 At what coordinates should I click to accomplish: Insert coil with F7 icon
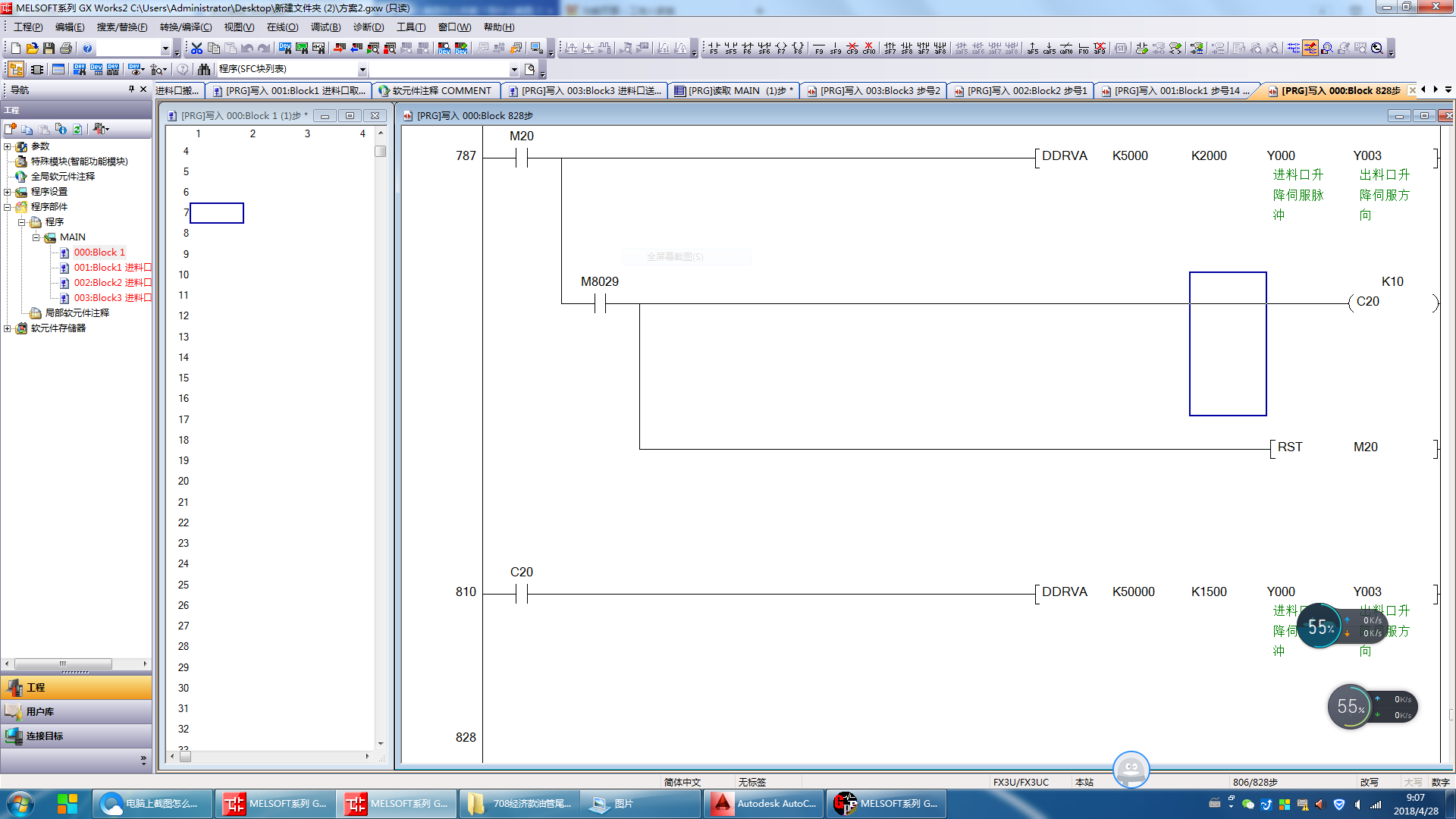point(781,49)
